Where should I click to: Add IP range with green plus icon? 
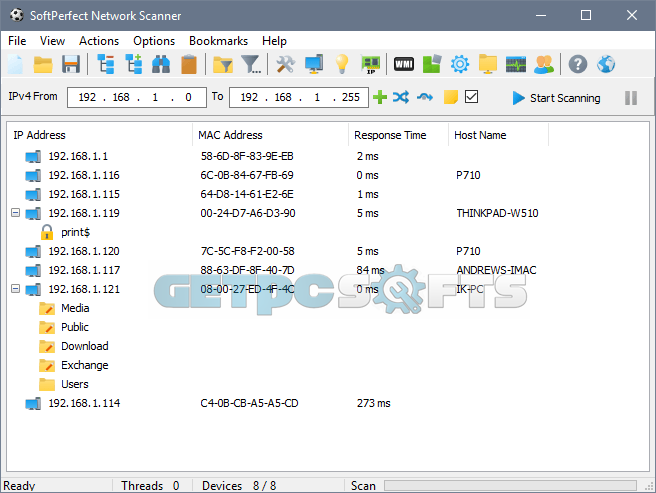click(x=380, y=97)
